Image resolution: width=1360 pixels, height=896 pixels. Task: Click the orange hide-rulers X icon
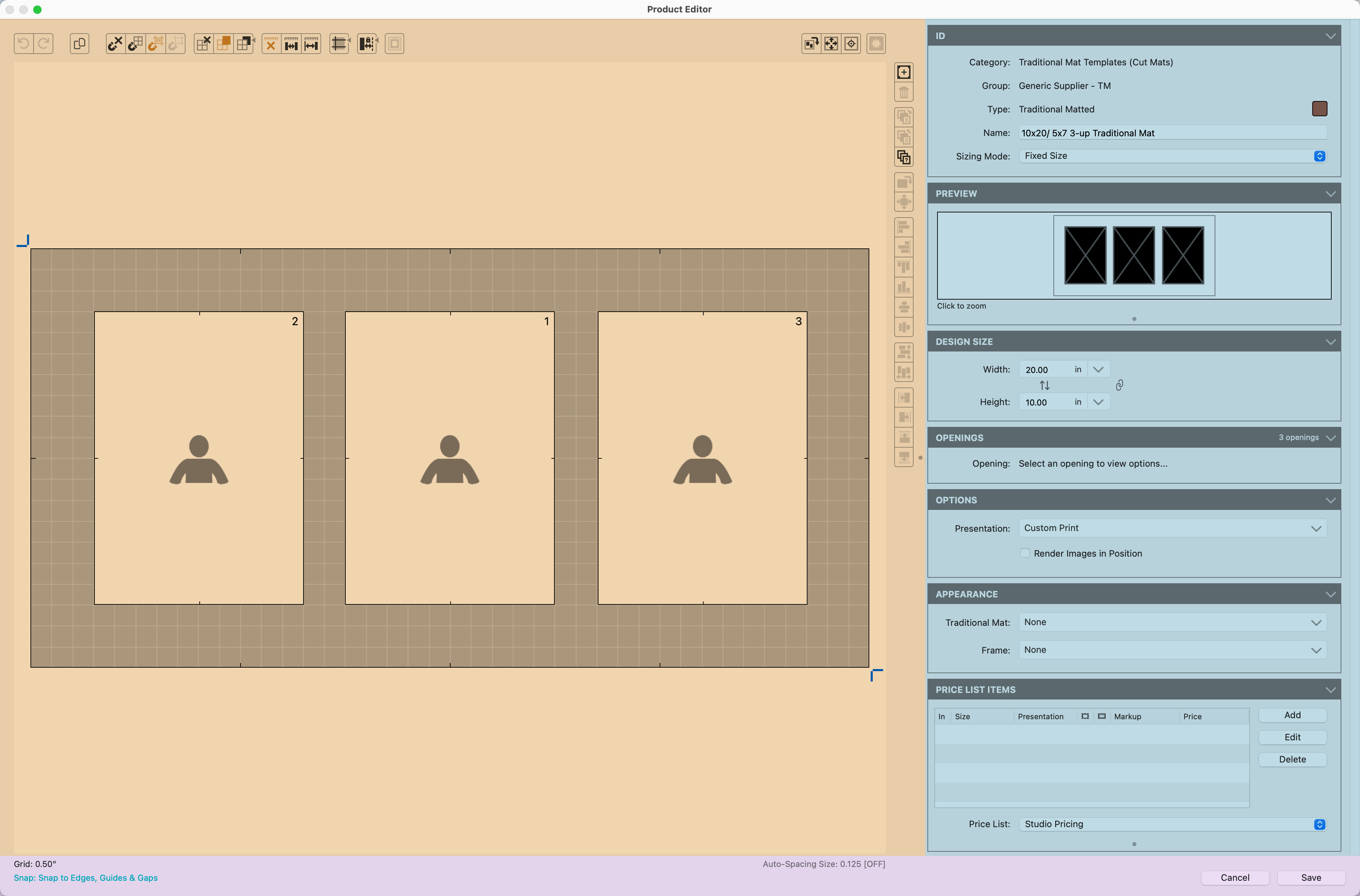tap(271, 44)
